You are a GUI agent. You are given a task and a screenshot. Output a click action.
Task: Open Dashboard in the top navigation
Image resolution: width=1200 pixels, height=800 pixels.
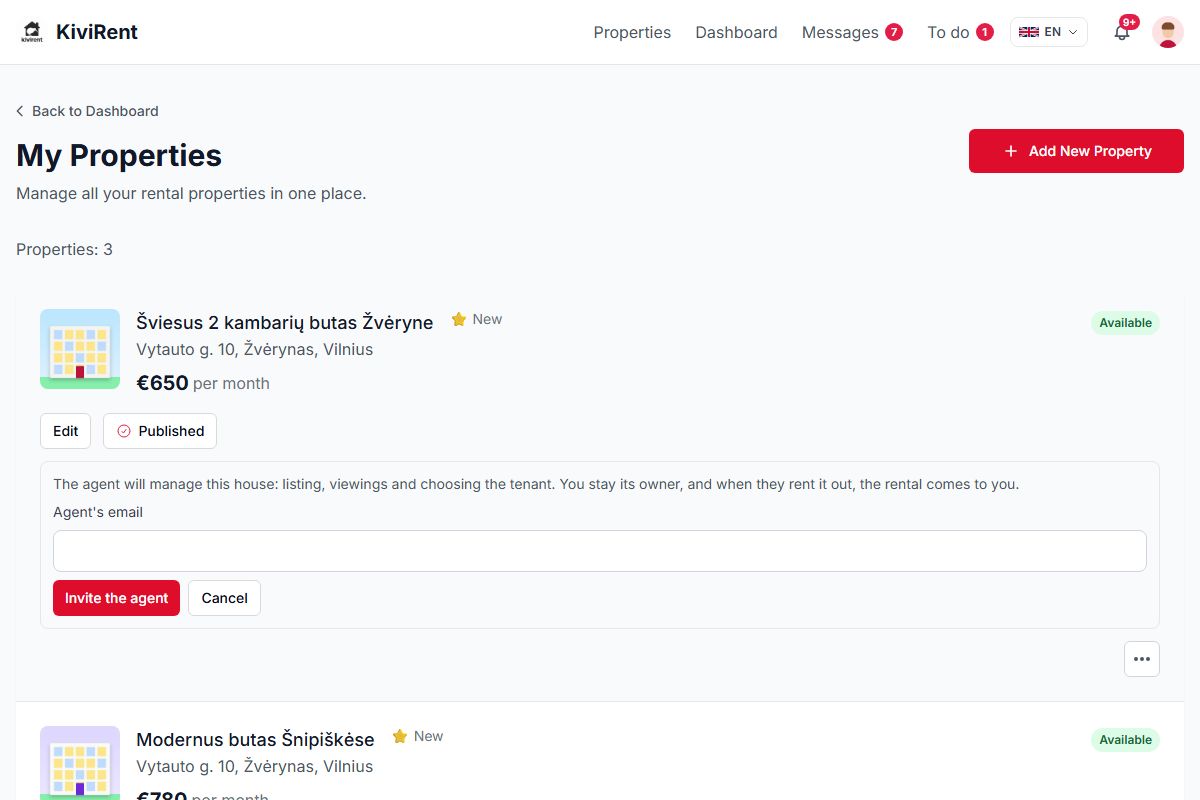coord(736,32)
